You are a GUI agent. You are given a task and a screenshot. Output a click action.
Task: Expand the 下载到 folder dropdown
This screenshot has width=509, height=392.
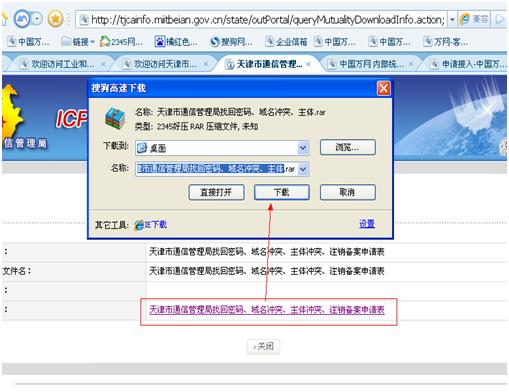coord(303,148)
